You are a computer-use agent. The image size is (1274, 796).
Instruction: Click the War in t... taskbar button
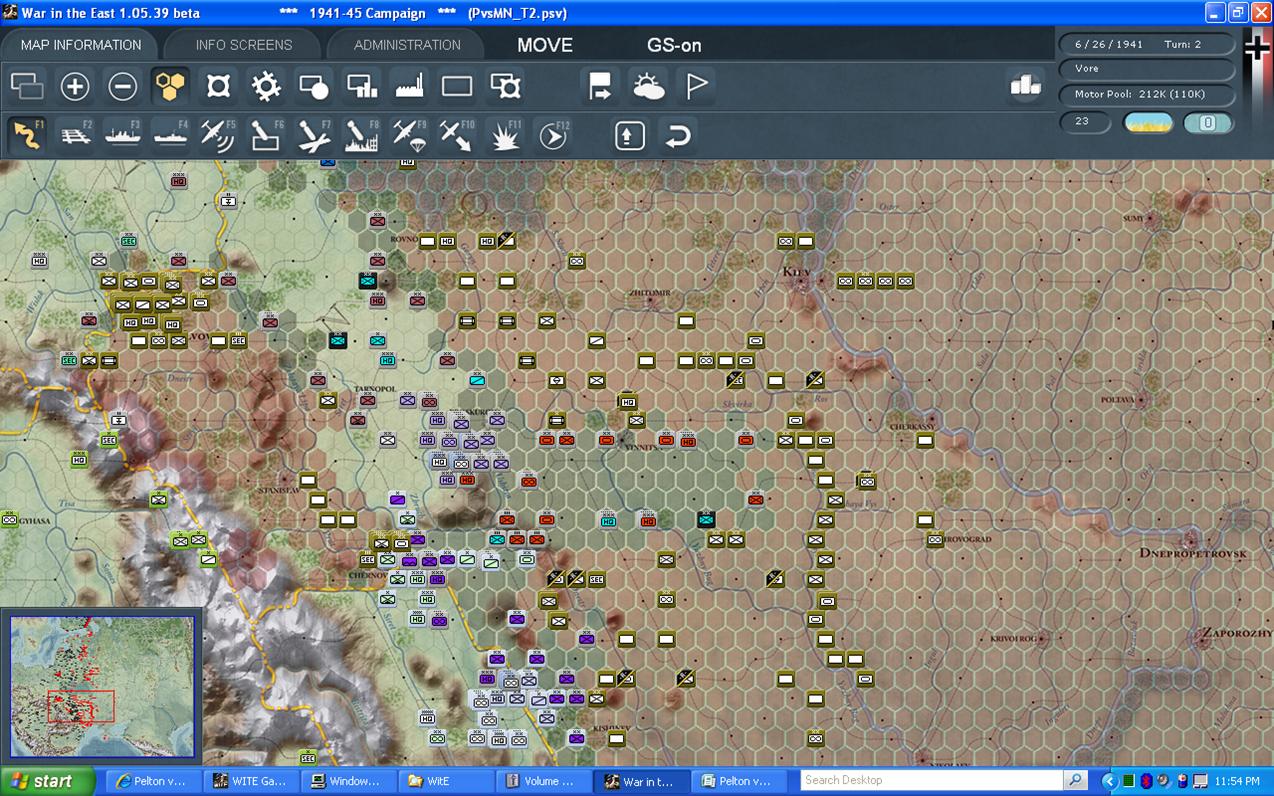click(x=642, y=781)
